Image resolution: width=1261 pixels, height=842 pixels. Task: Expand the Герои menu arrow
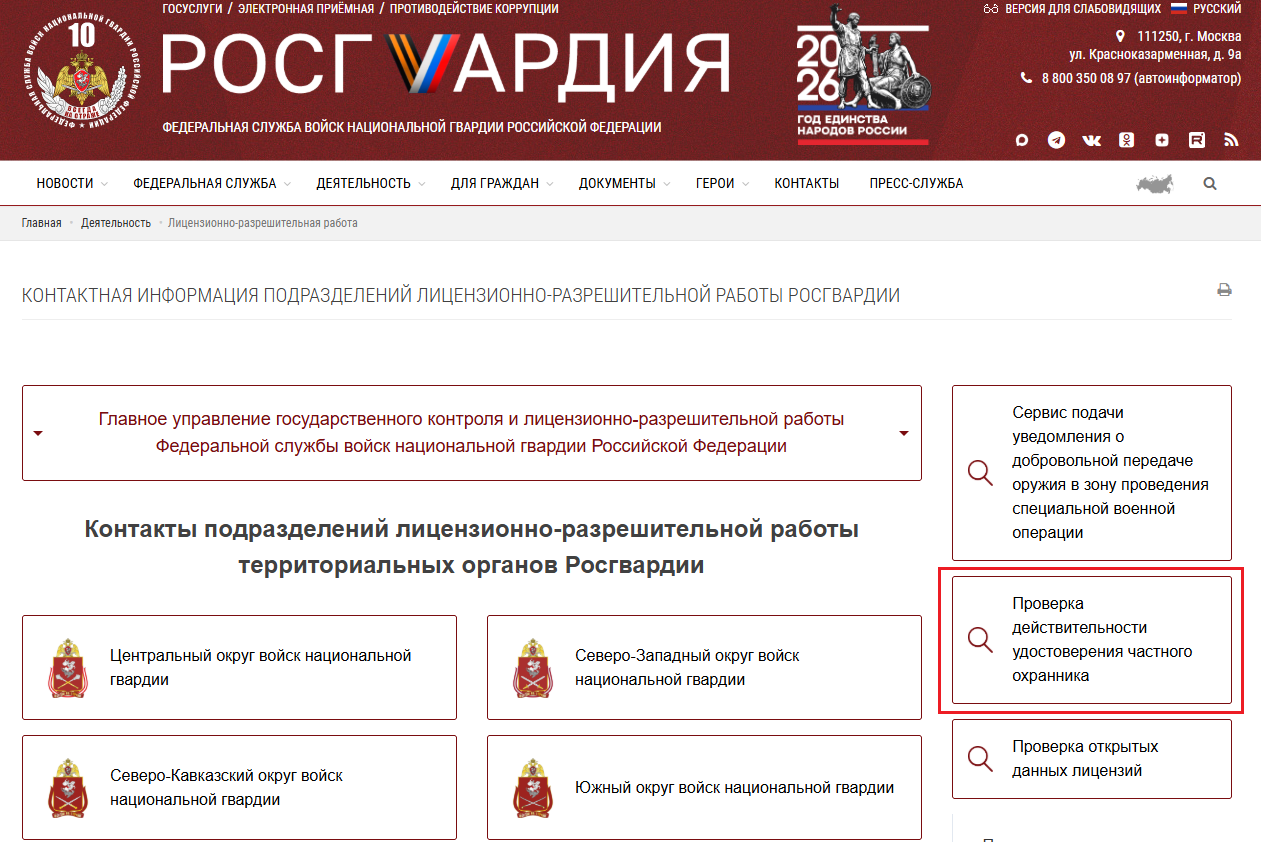click(x=745, y=184)
